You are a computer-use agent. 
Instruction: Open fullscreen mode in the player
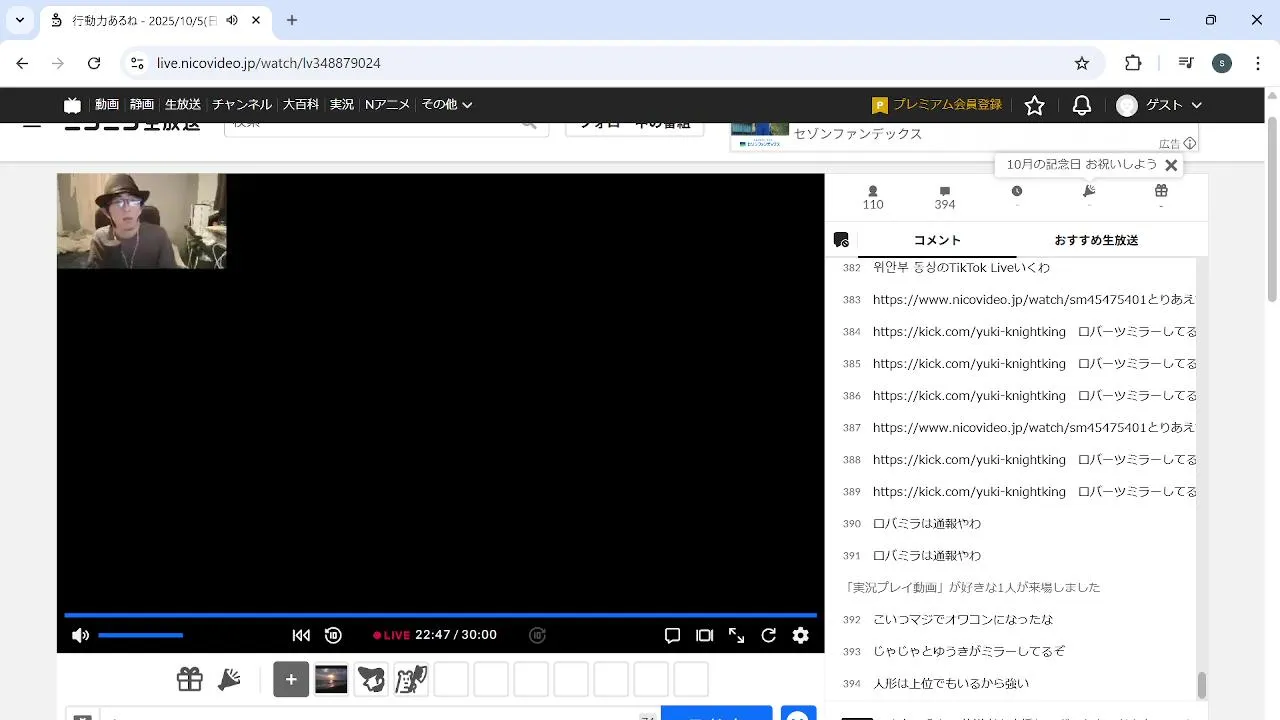point(737,635)
